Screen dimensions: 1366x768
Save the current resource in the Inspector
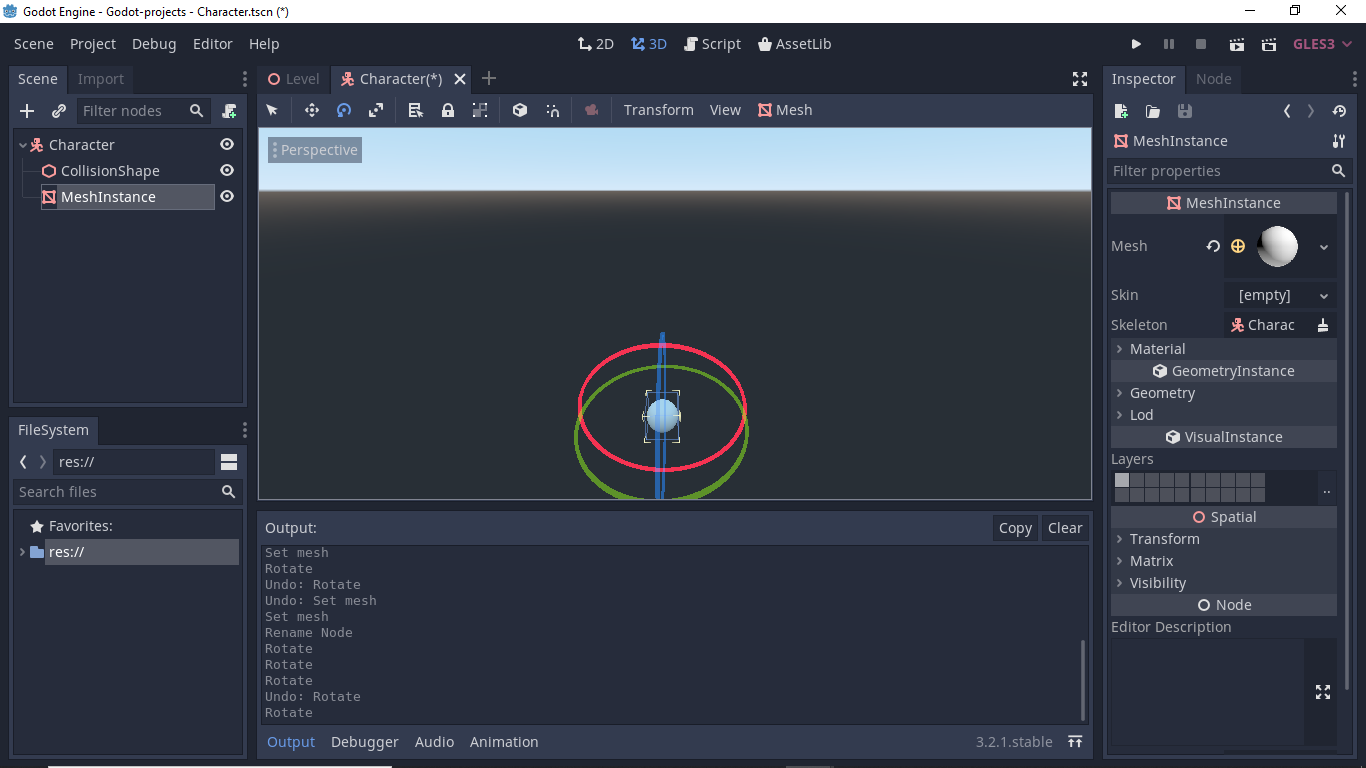[1184, 112]
